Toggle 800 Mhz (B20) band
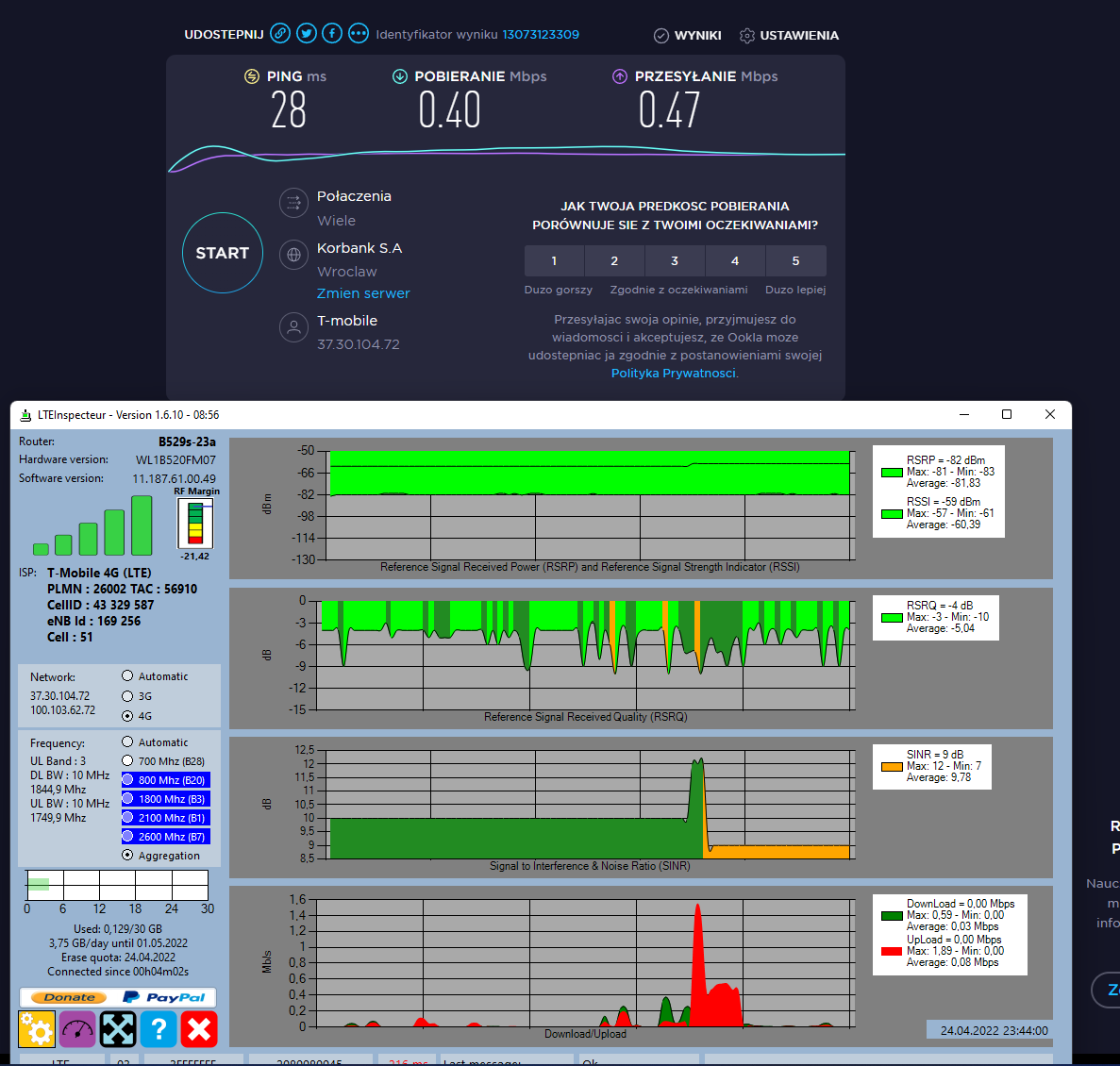1120x1066 pixels. [x=166, y=779]
